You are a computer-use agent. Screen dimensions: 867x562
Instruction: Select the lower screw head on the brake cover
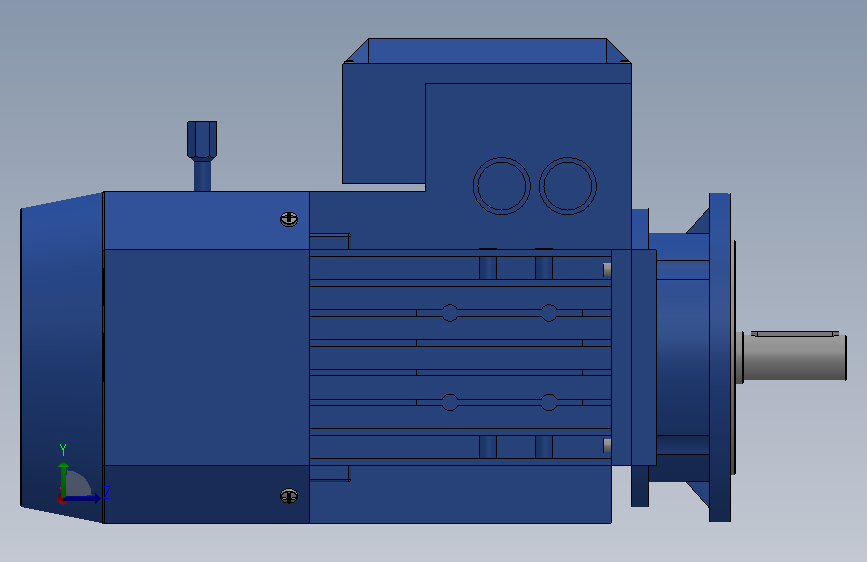289,496
